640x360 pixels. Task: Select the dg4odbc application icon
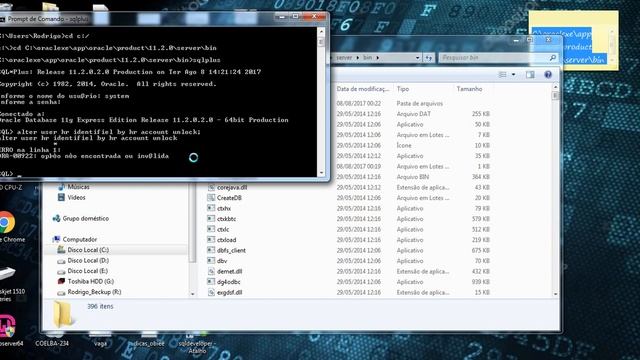coord(211,282)
